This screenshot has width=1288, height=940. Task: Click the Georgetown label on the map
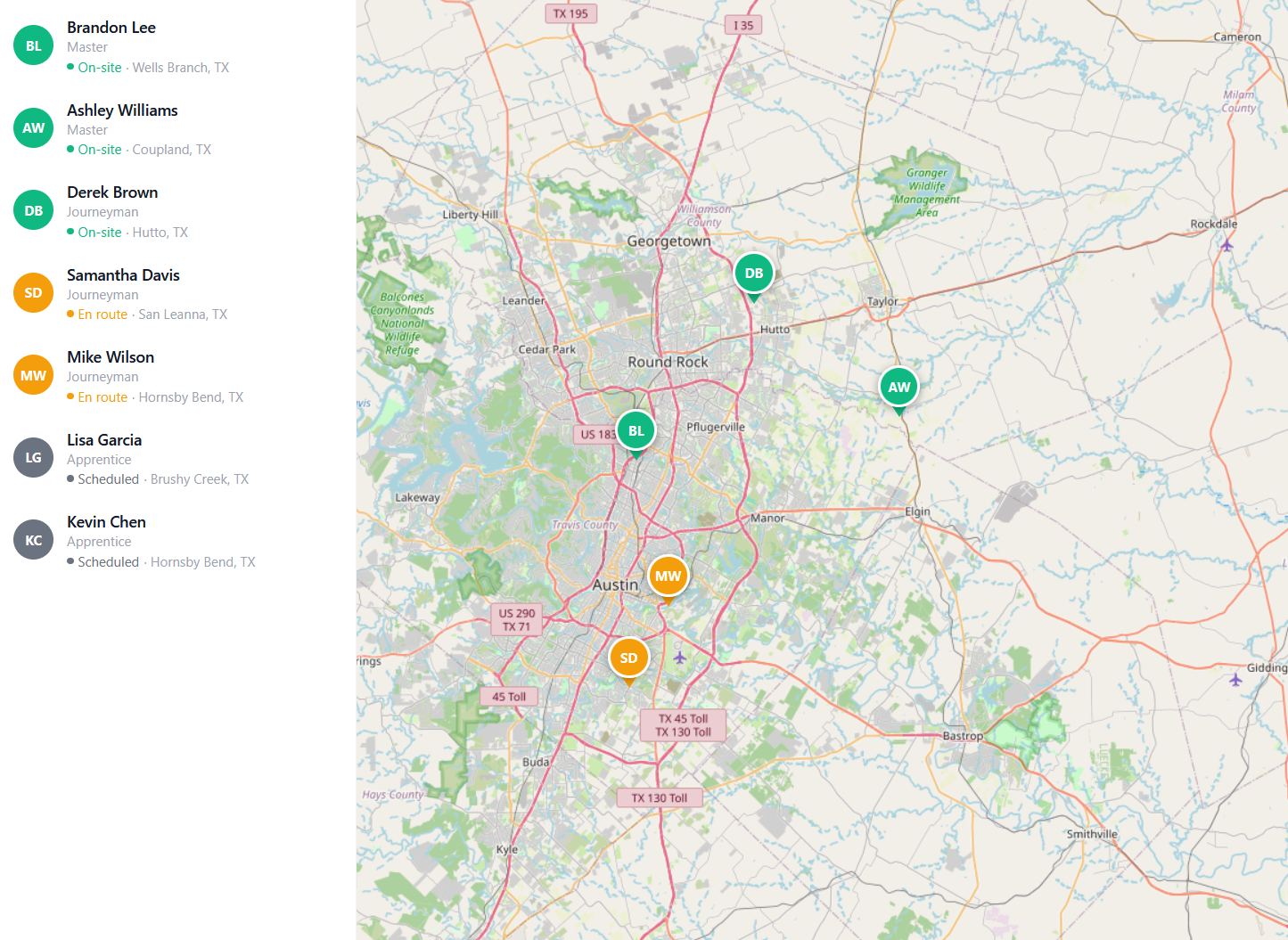[x=669, y=241]
